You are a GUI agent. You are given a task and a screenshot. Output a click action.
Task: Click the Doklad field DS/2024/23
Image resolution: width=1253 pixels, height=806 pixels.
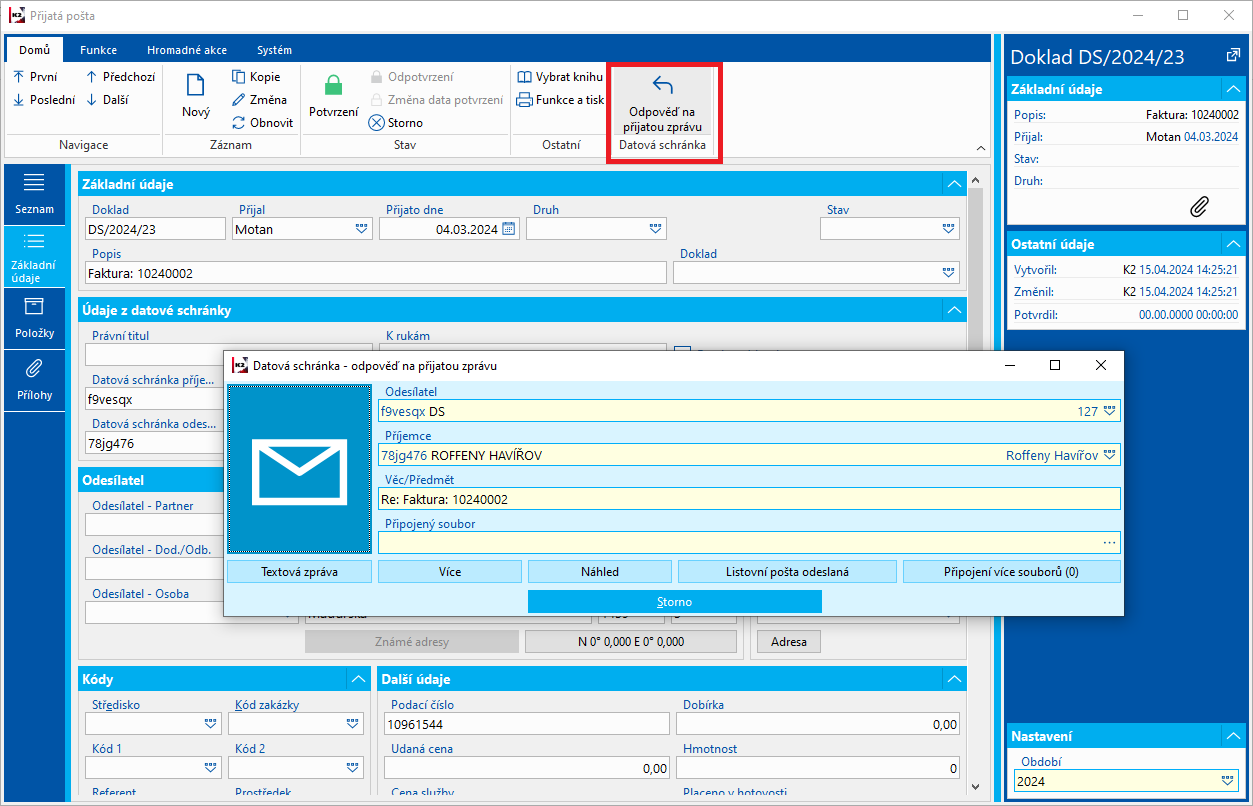coord(156,229)
